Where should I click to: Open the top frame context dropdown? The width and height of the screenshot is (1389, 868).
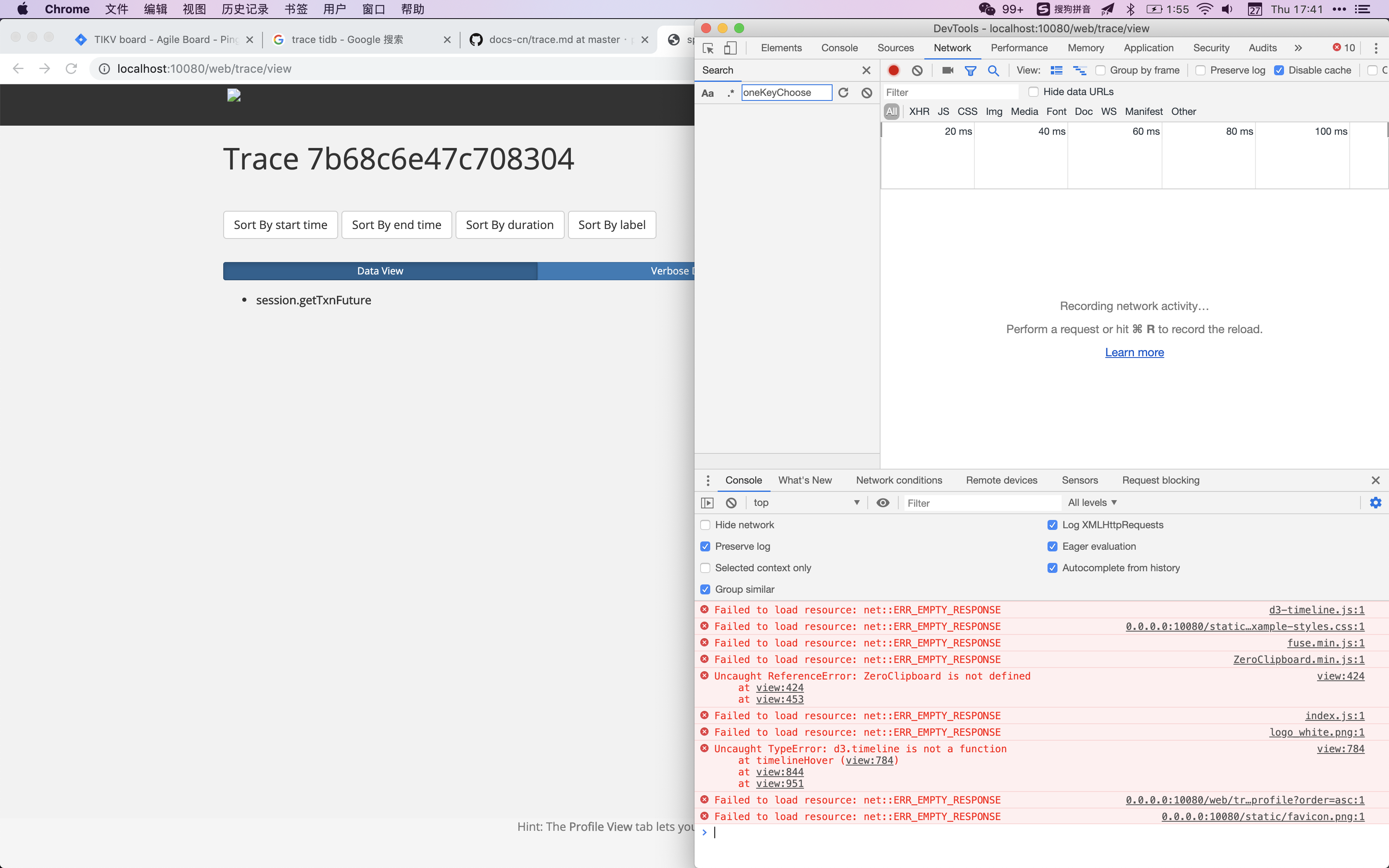[804, 502]
